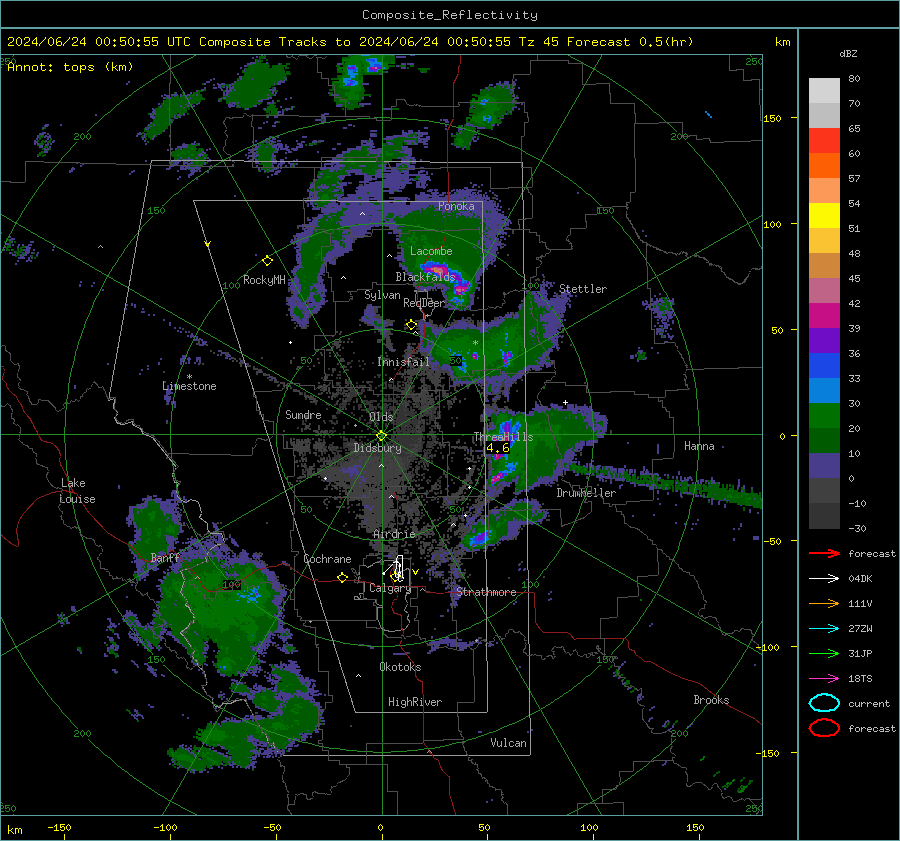
Task: Click the Banff city label
Action: pyautogui.click(x=165, y=557)
